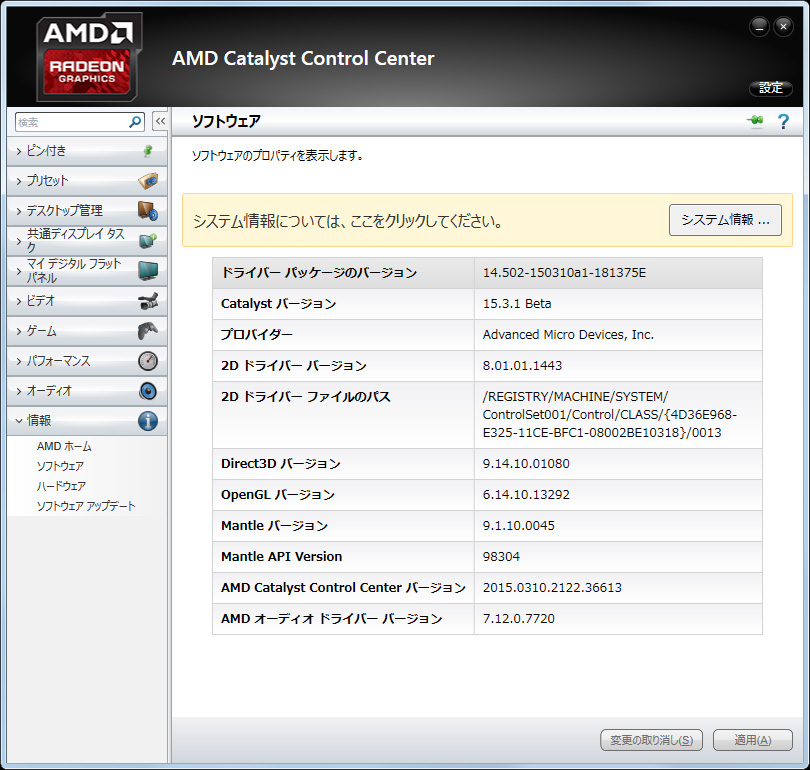
Task: Pin this page using green pushpin icon
Action: [755, 121]
